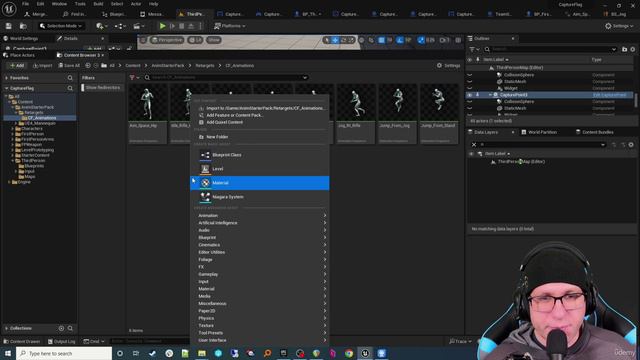Expand the Artificial Intelligence submenu

(260, 223)
